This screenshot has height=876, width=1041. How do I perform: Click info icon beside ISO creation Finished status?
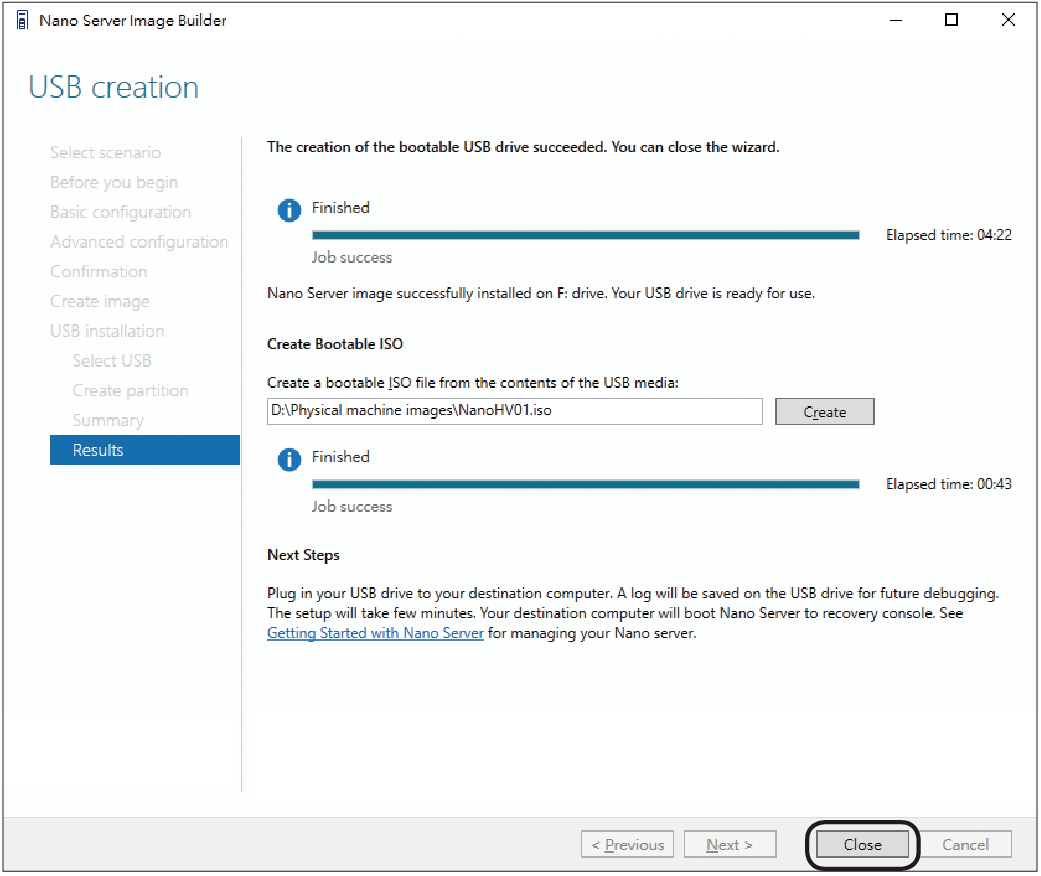[x=289, y=459]
